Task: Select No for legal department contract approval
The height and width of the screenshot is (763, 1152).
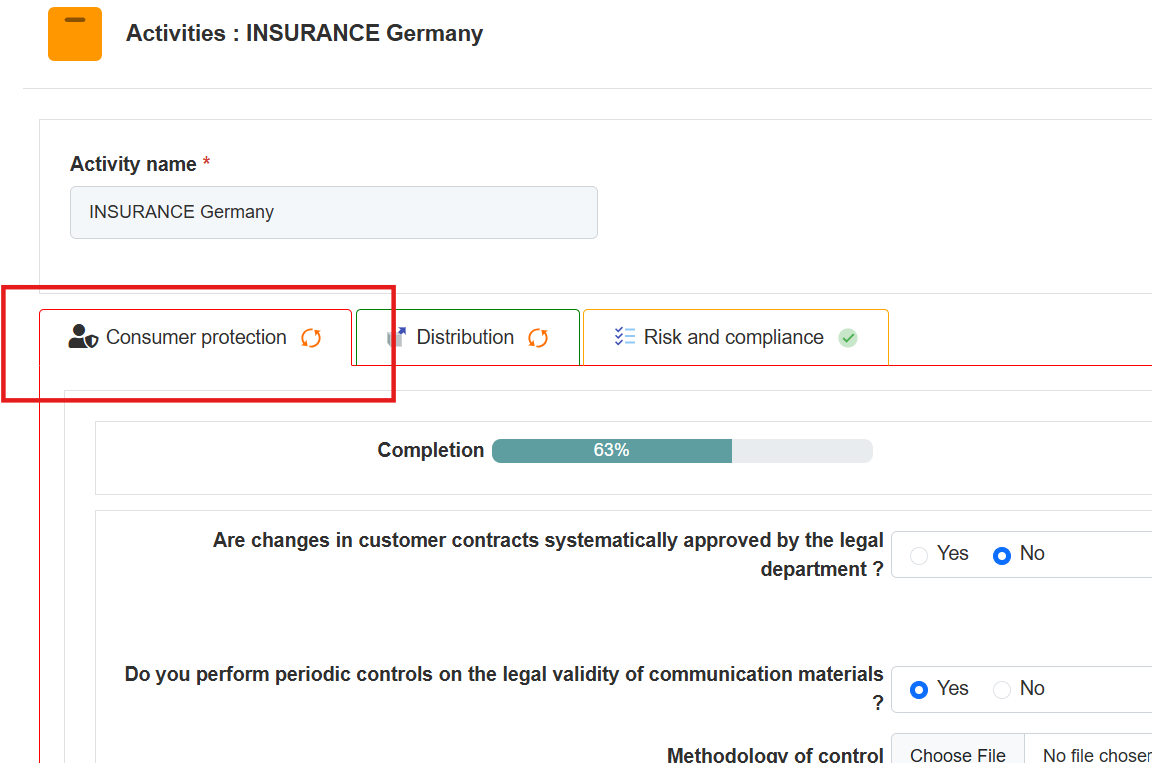Action: coord(1002,555)
